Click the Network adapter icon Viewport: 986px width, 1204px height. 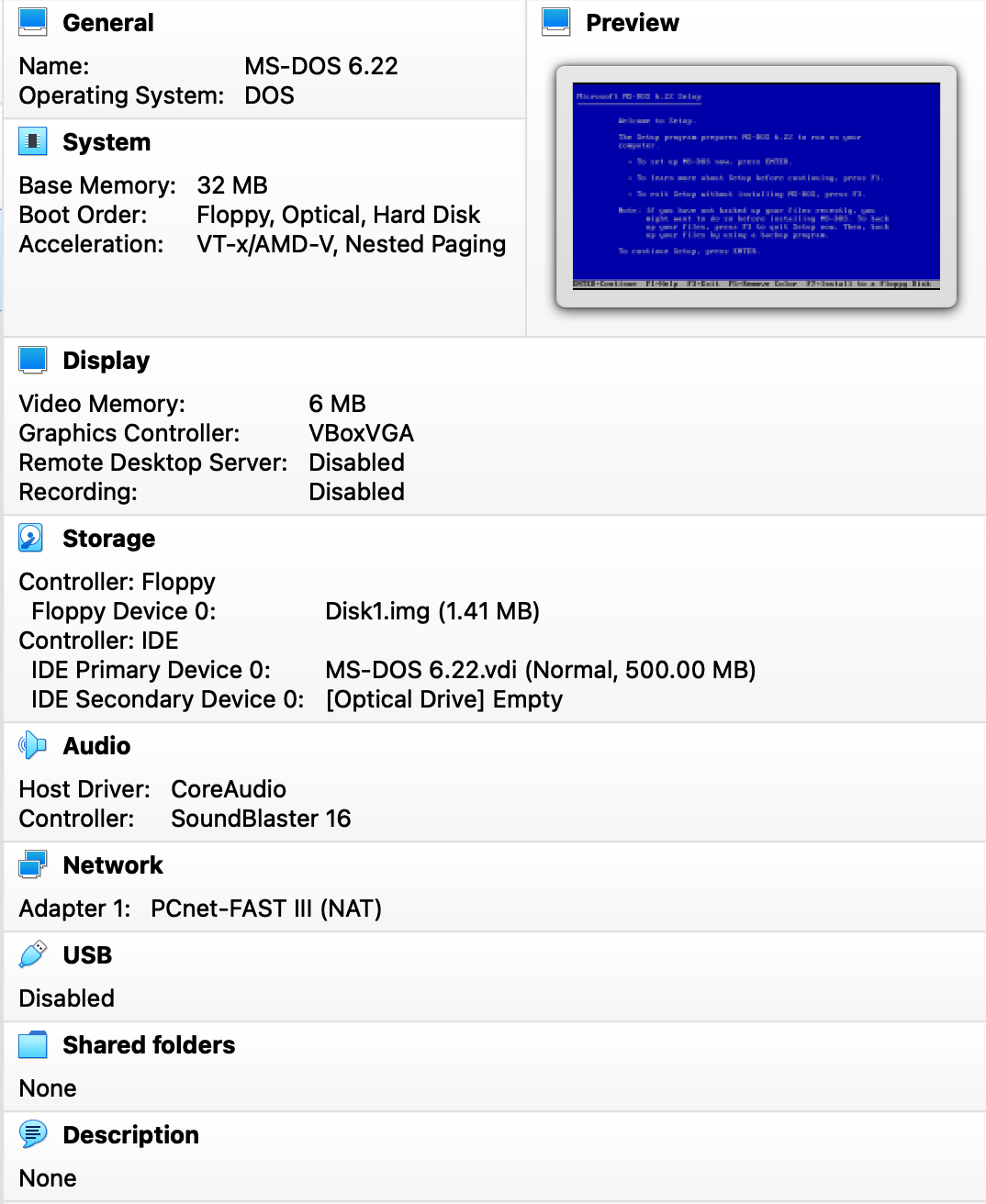30,863
